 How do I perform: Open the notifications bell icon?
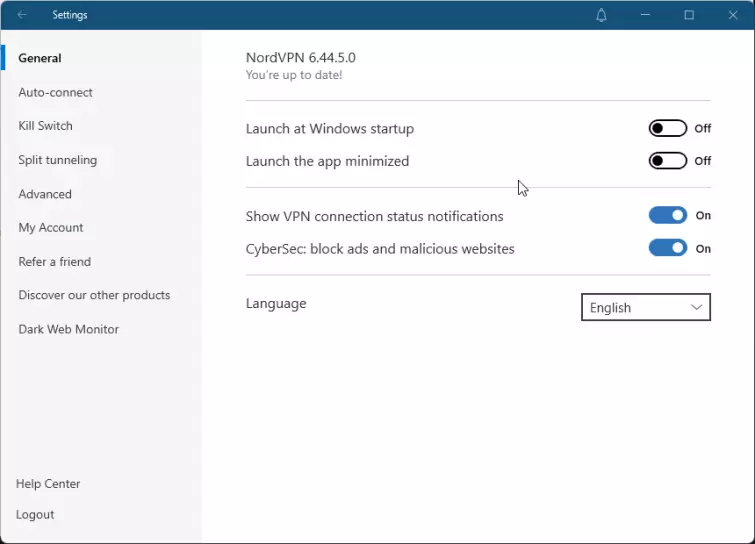click(x=601, y=15)
